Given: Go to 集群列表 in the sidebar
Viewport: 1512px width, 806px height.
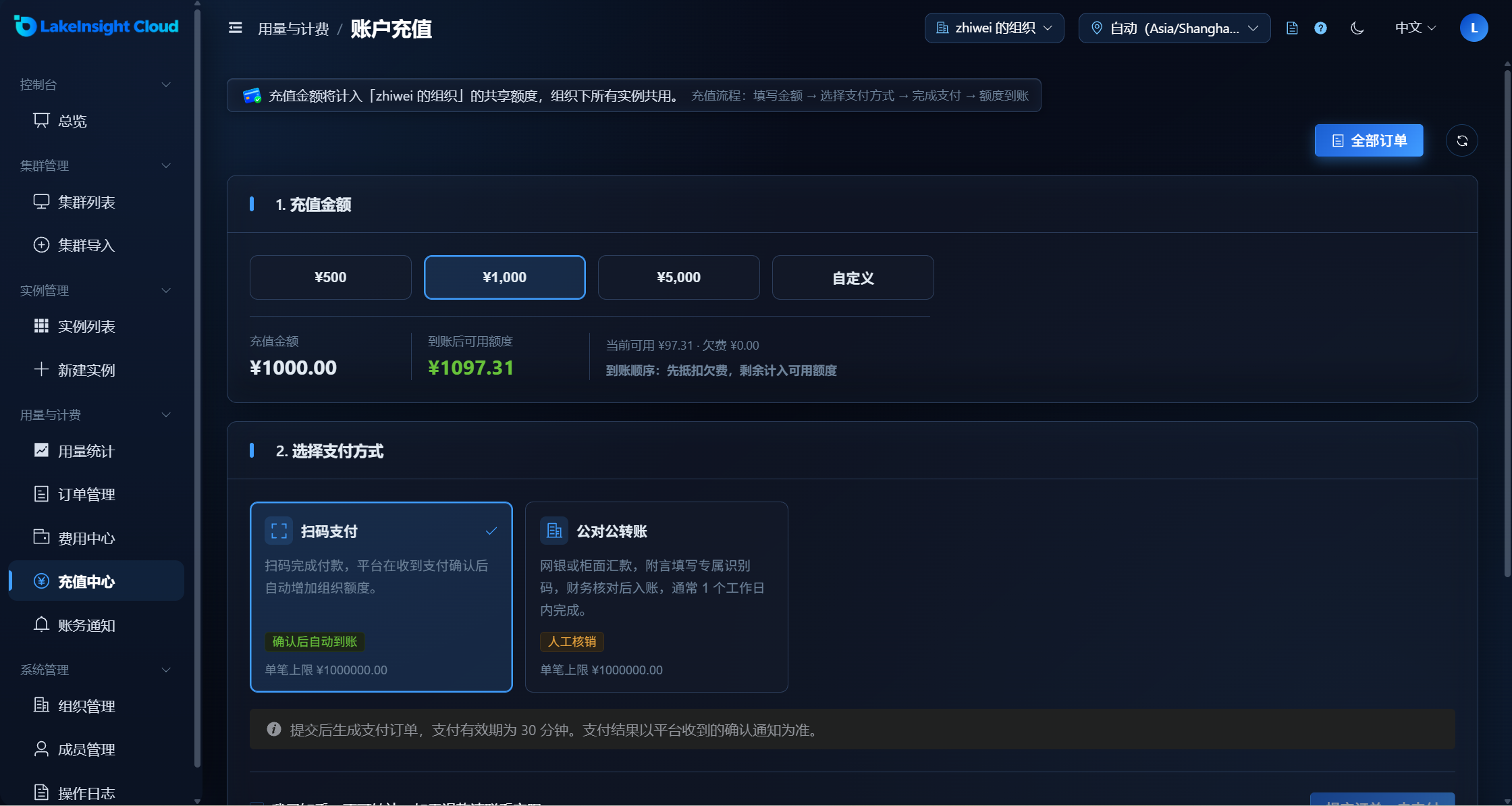Looking at the screenshot, I should point(97,202).
